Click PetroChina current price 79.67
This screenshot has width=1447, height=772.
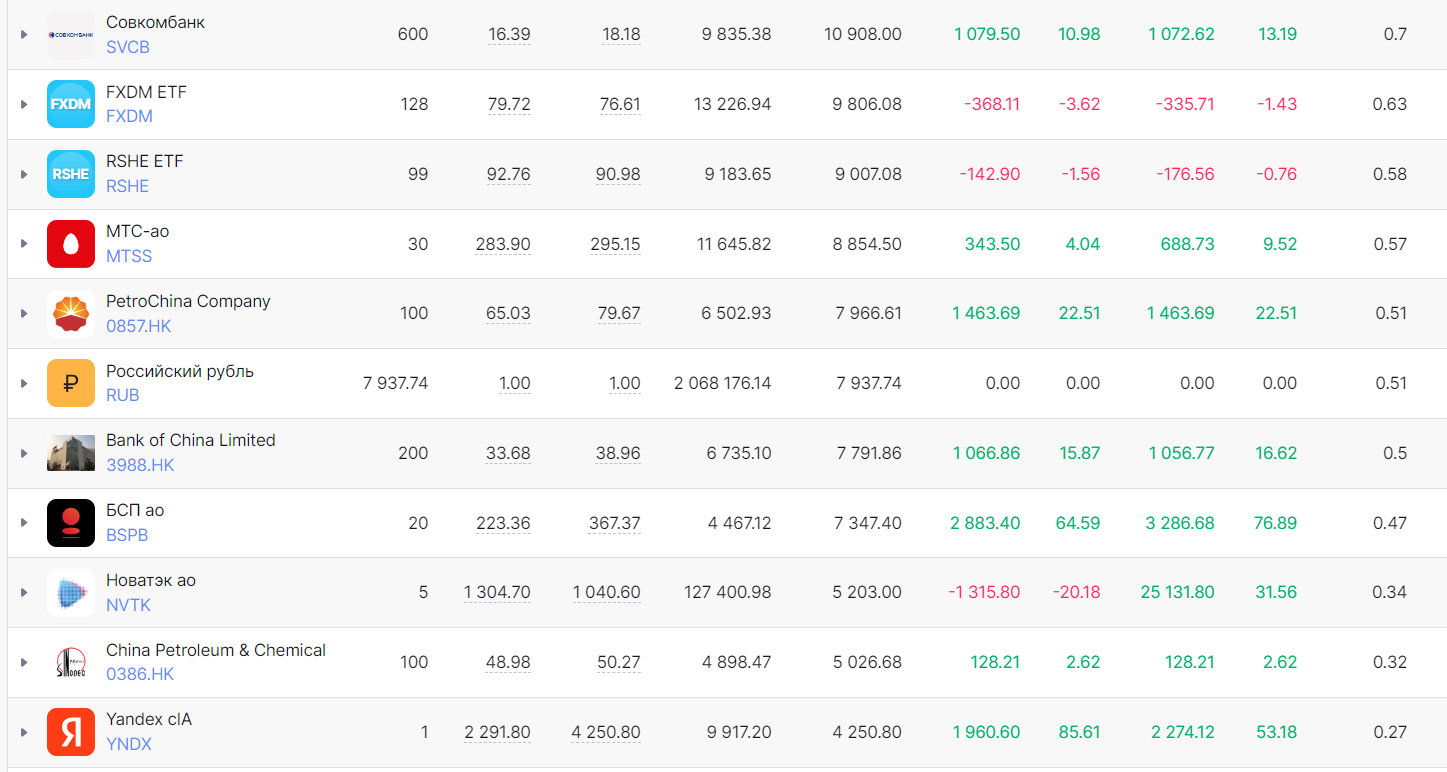point(619,314)
